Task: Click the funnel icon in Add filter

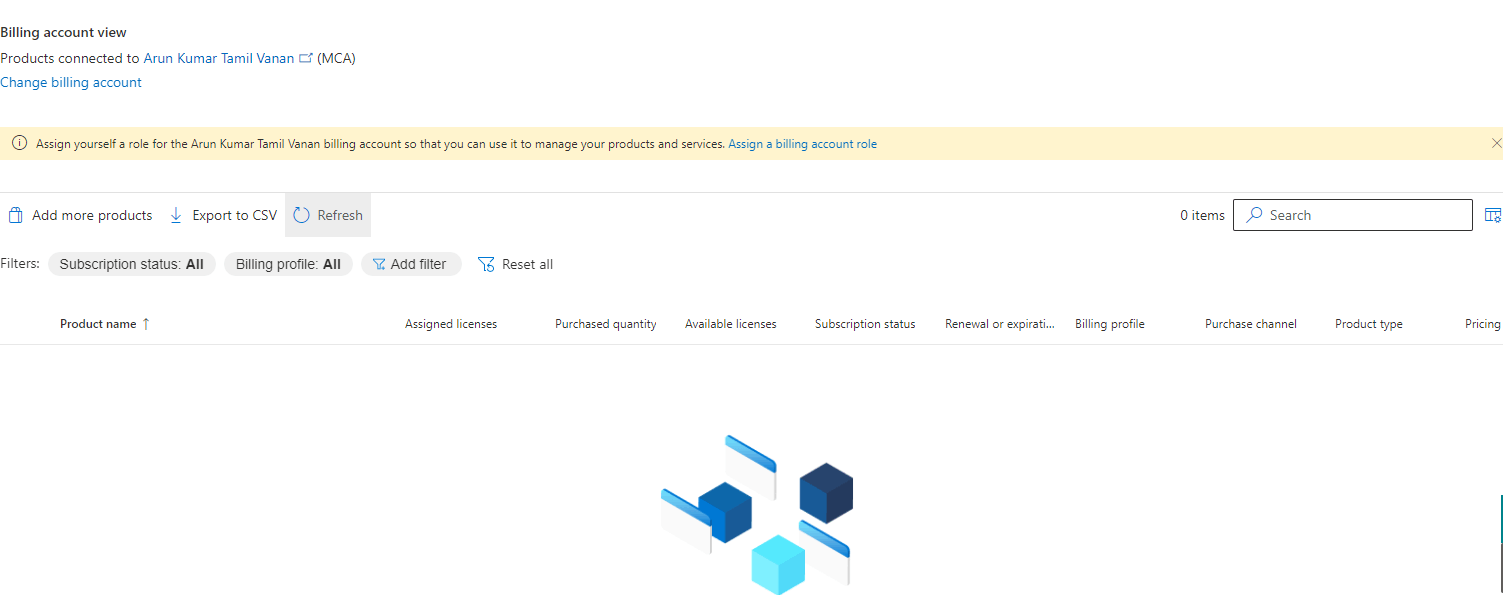Action: pyautogui.click(x=379, y=264)
